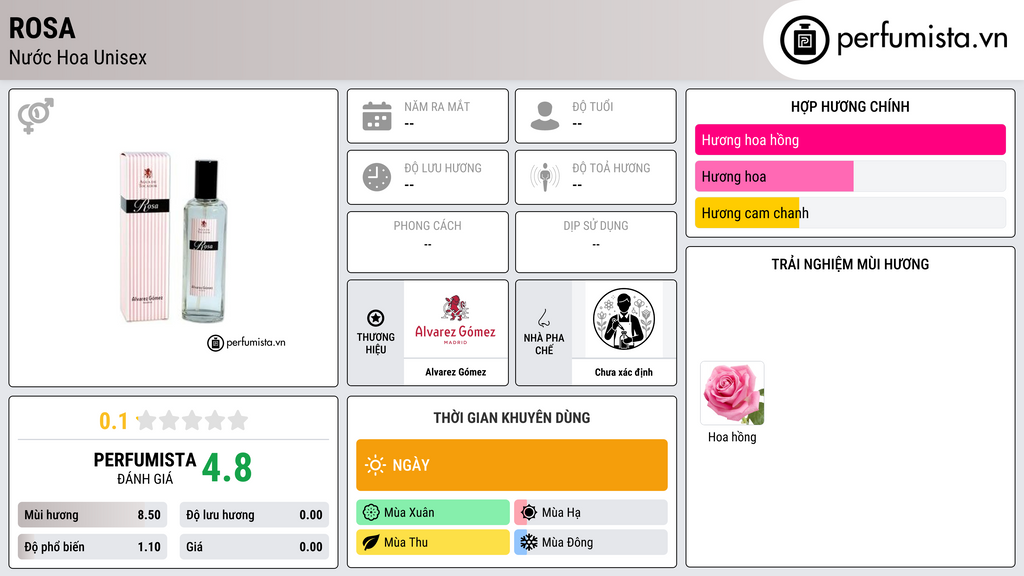The width and height of the screenshot is (1024, 576).
Task: Click the perfumer illustration thumbnail
Action: click(624, 319)
